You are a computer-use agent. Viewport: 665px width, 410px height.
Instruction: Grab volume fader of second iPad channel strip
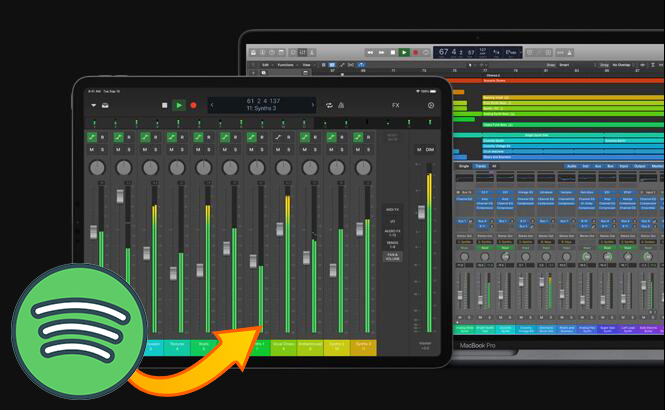tap(120, 196)
